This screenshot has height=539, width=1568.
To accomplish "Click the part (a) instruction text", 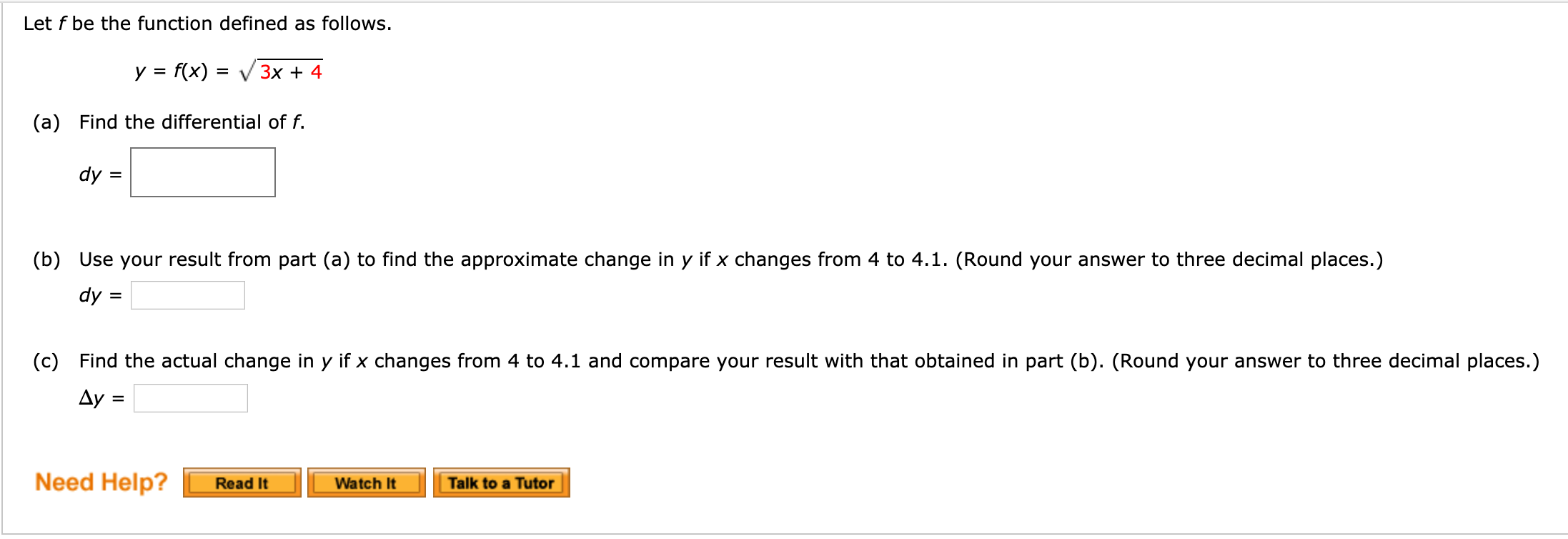I will (x=169, y=122).
